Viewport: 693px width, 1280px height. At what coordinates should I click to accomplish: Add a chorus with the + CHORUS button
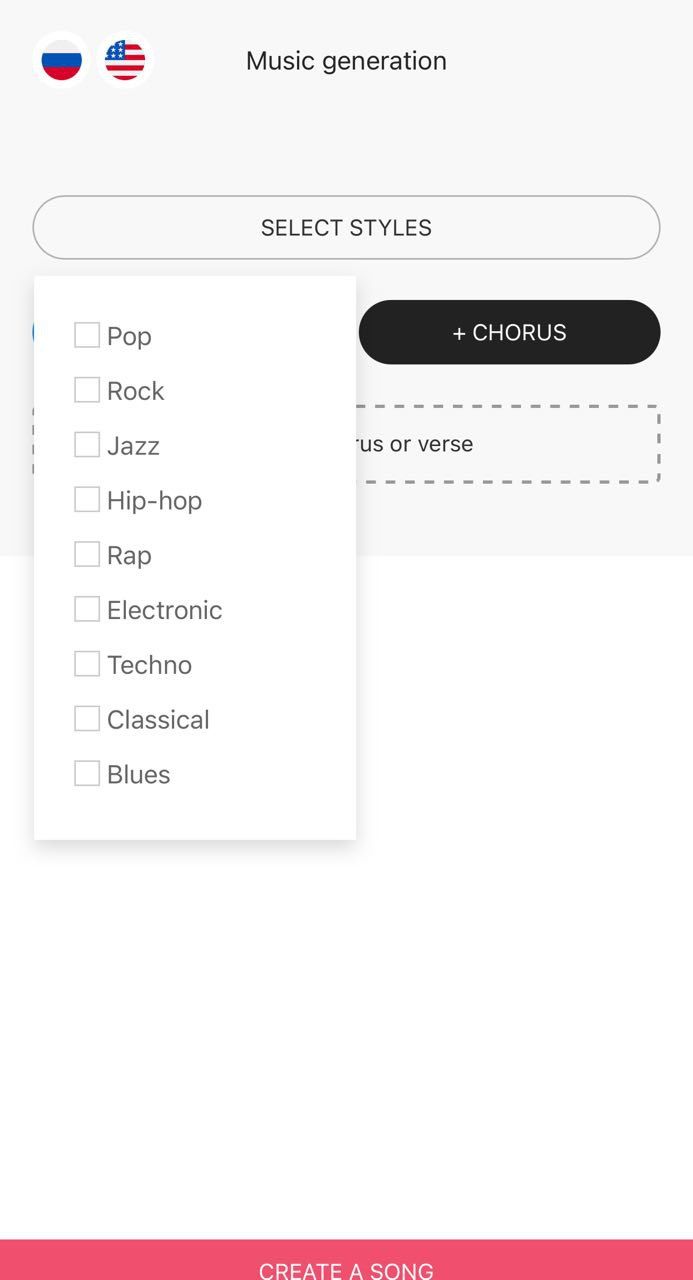(509, 332)
